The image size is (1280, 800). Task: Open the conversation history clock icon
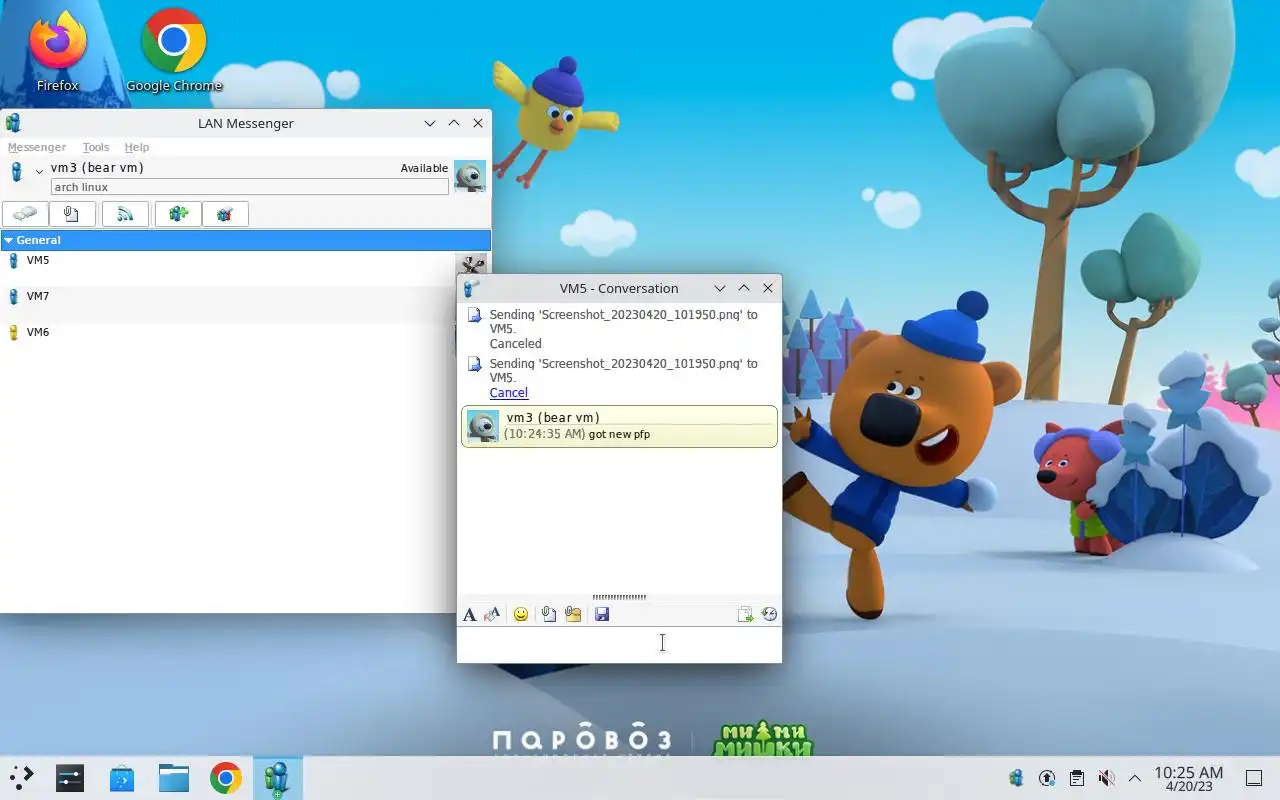[769, 614]
